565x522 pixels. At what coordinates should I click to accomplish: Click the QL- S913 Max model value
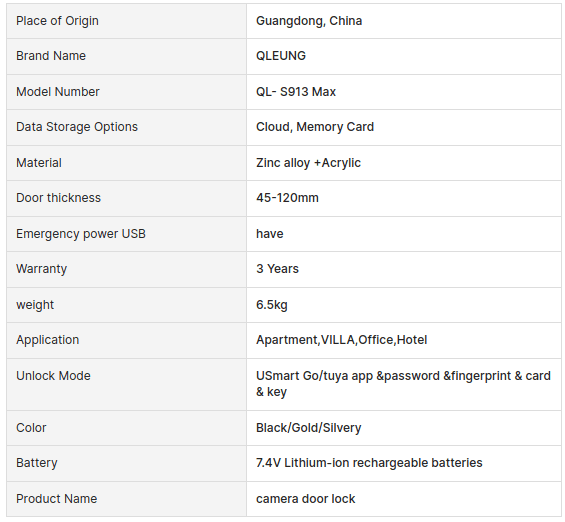[296, 92]
